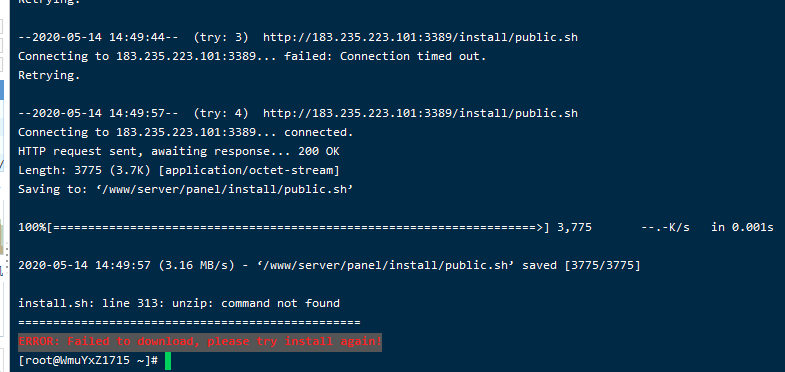Click the HTTP request 200 OK line

179,151
